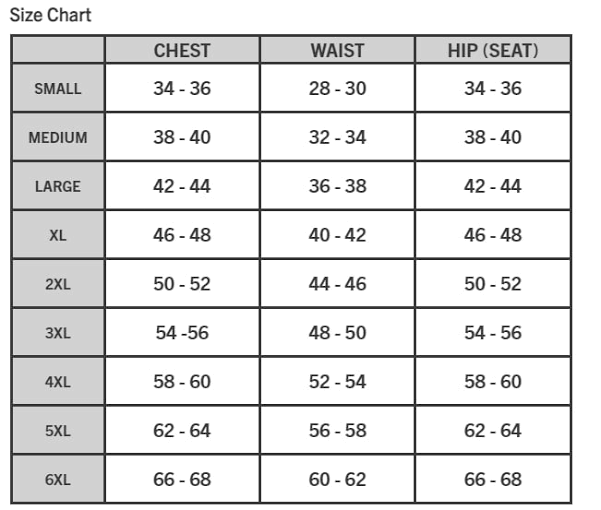Click the 3XL chest cell 54 -56

pos(182,333)
